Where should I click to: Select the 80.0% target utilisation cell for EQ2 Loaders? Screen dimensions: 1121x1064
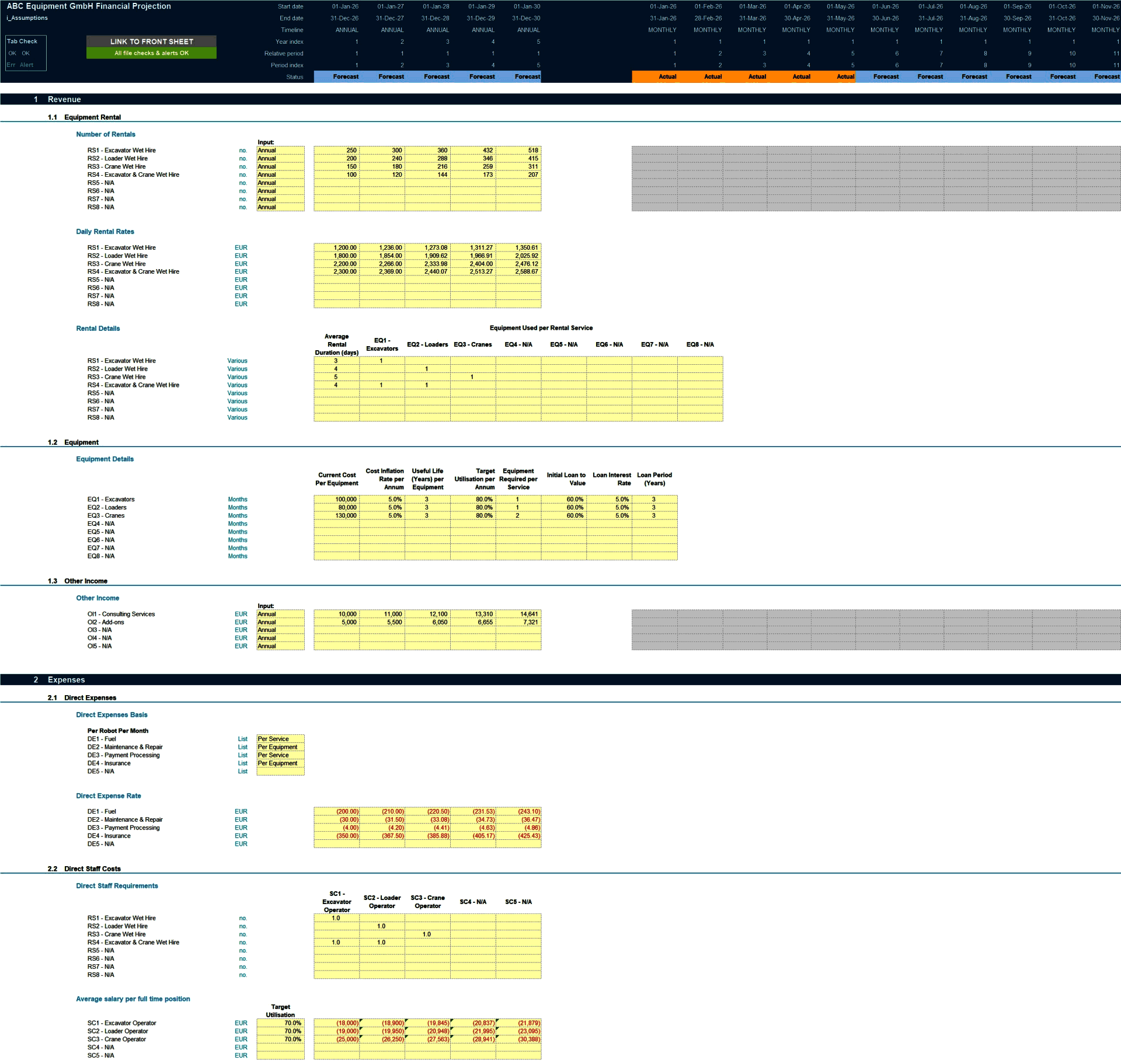tap(485, 507)
